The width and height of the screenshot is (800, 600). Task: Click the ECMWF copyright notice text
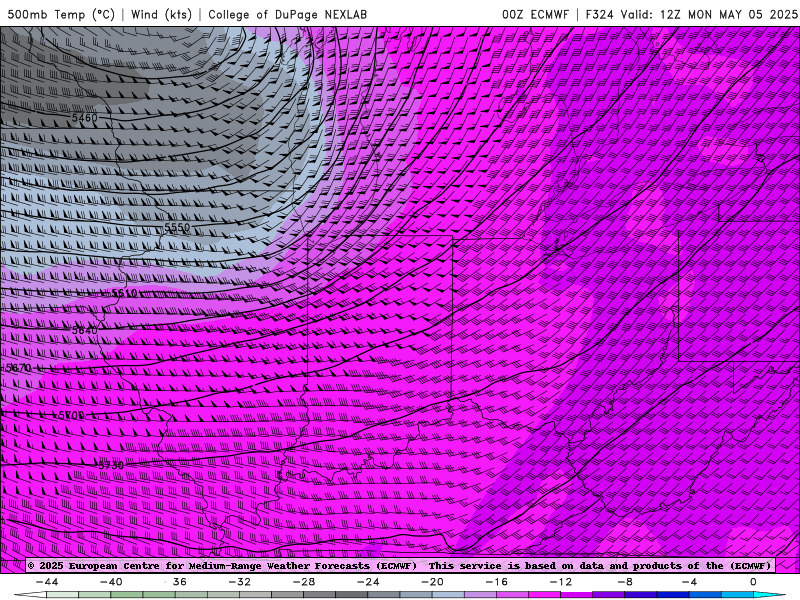(400, 565)
